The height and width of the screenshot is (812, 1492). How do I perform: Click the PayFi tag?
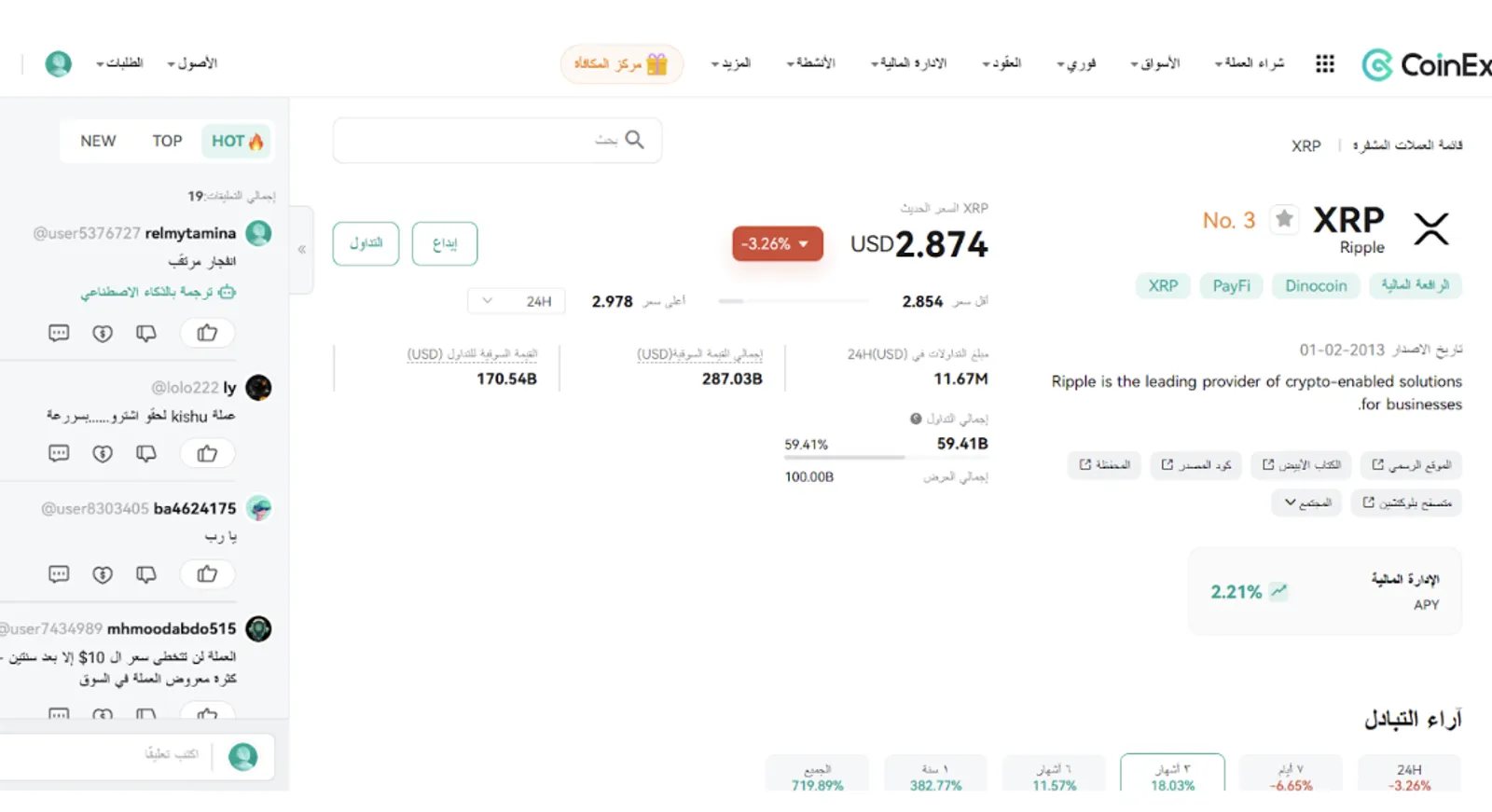point(1231,285)
